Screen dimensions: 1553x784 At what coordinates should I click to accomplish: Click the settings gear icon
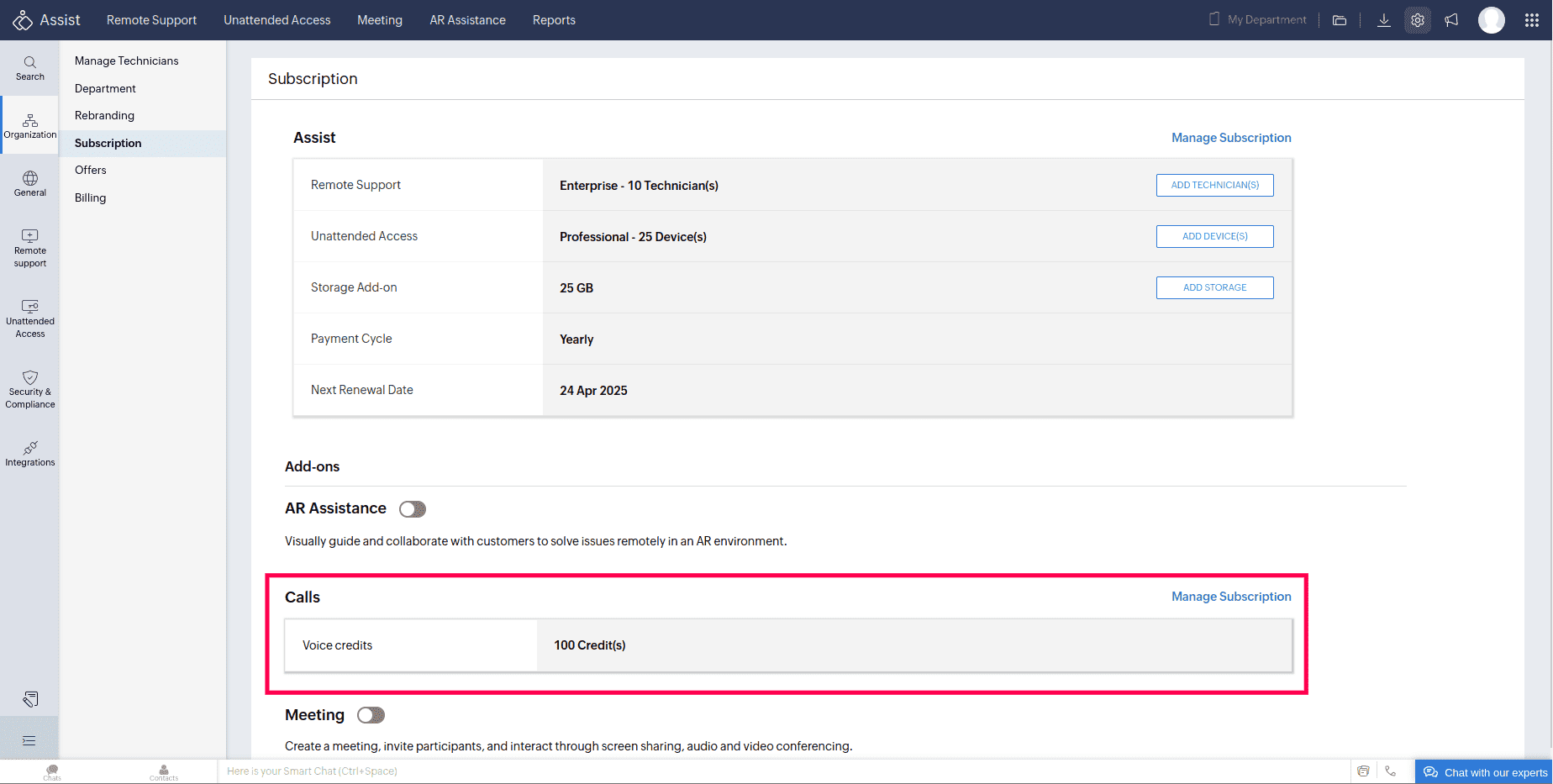[1418, 20]
